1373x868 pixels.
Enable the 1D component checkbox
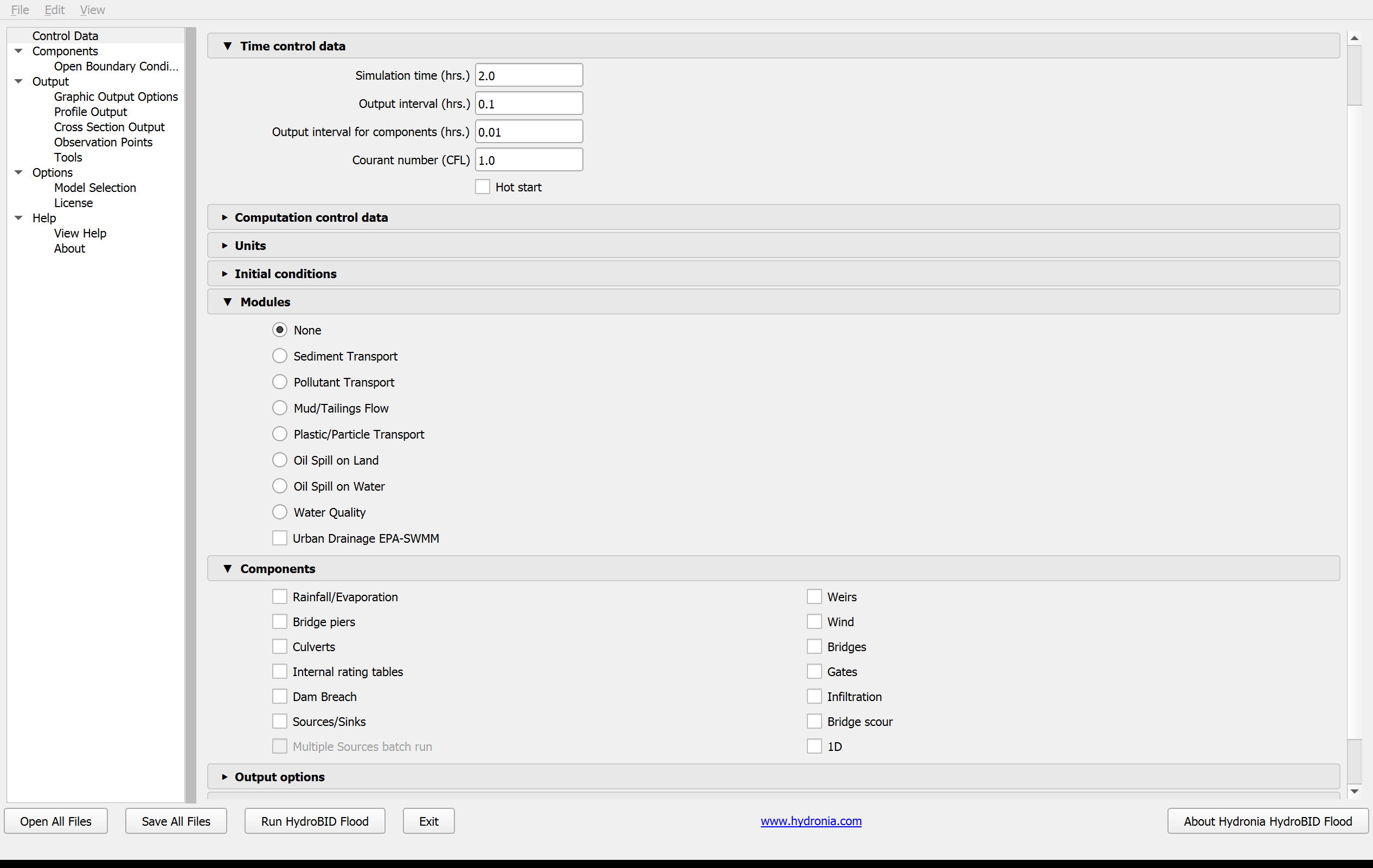[x=814, y=747]
